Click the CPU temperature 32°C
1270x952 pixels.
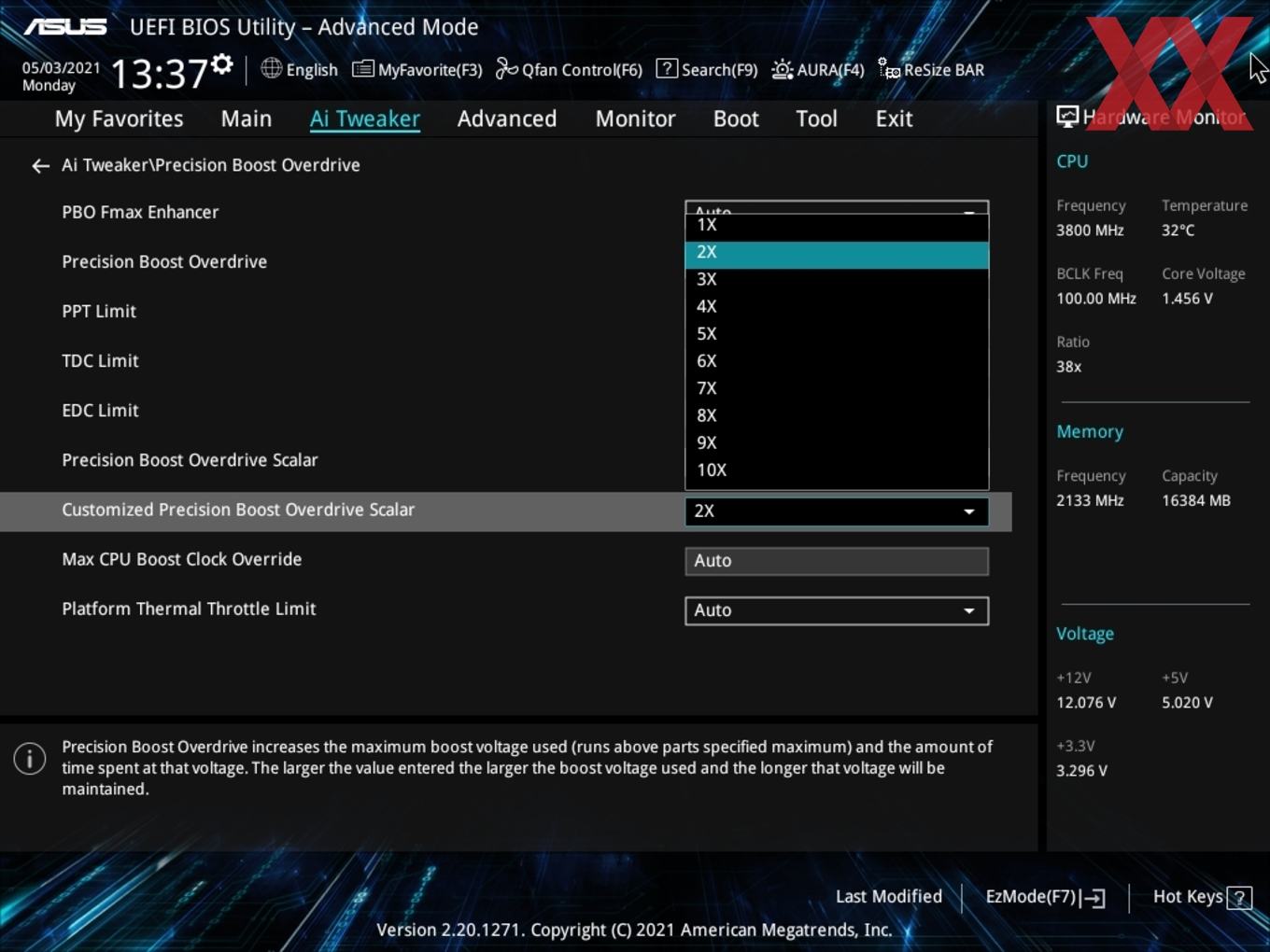[x=1178, y=231]
